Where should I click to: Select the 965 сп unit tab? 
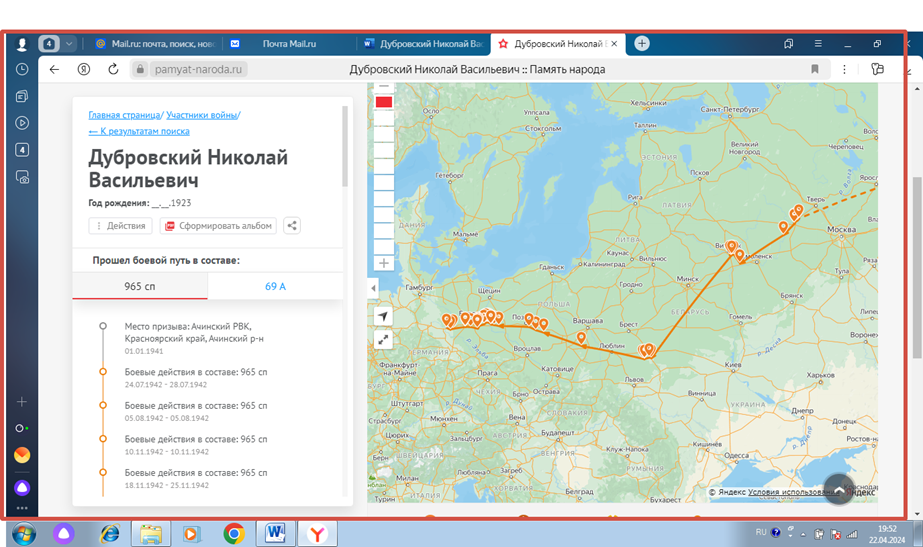click(x=140, y=286)
